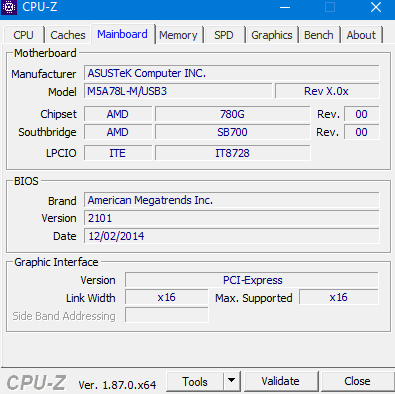Click the Rev X.0x field
Screen dimensions: 395x394
click(x=327, y=91)
